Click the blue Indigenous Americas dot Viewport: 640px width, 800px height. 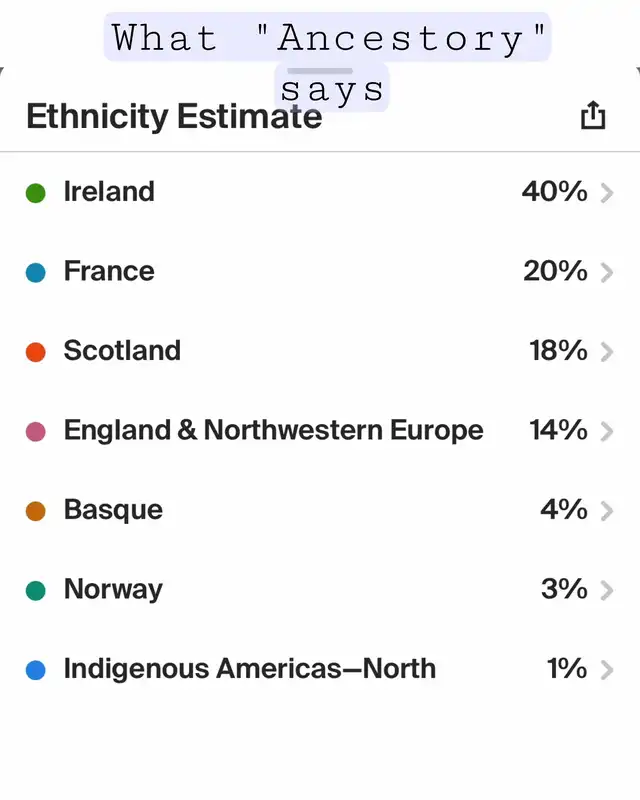pos(36,670)
